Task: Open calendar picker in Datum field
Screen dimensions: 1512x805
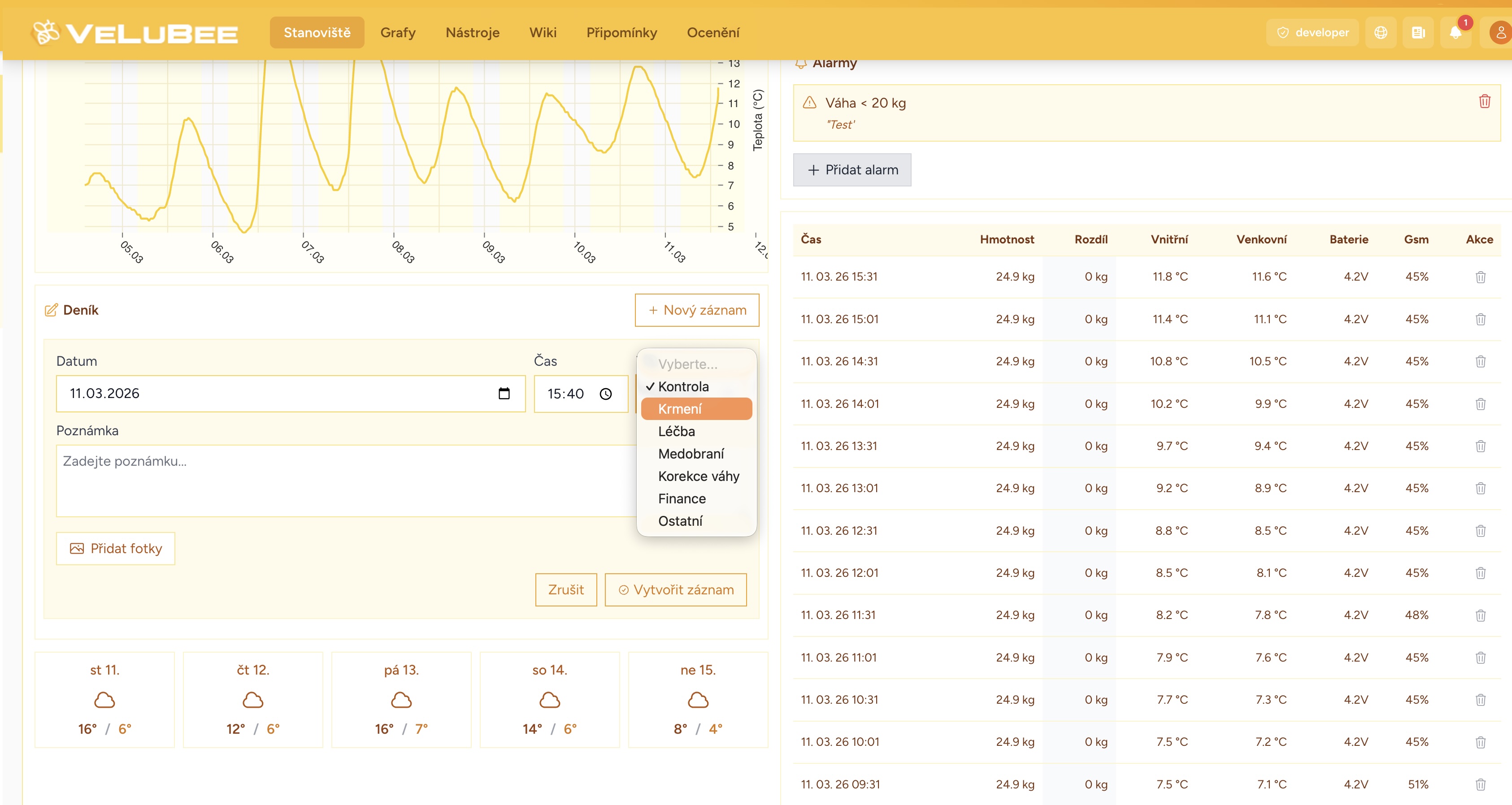Action: coord(504,393)
